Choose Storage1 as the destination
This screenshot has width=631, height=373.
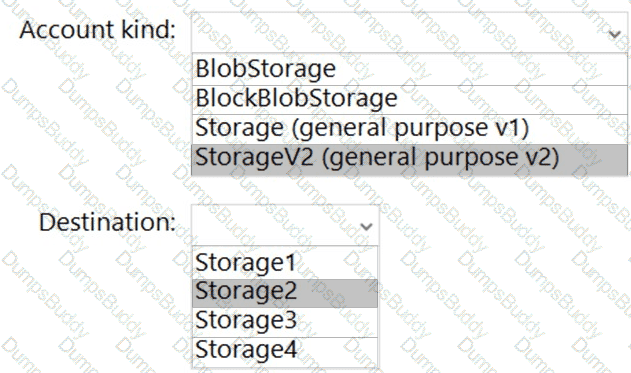coord(285,262)
